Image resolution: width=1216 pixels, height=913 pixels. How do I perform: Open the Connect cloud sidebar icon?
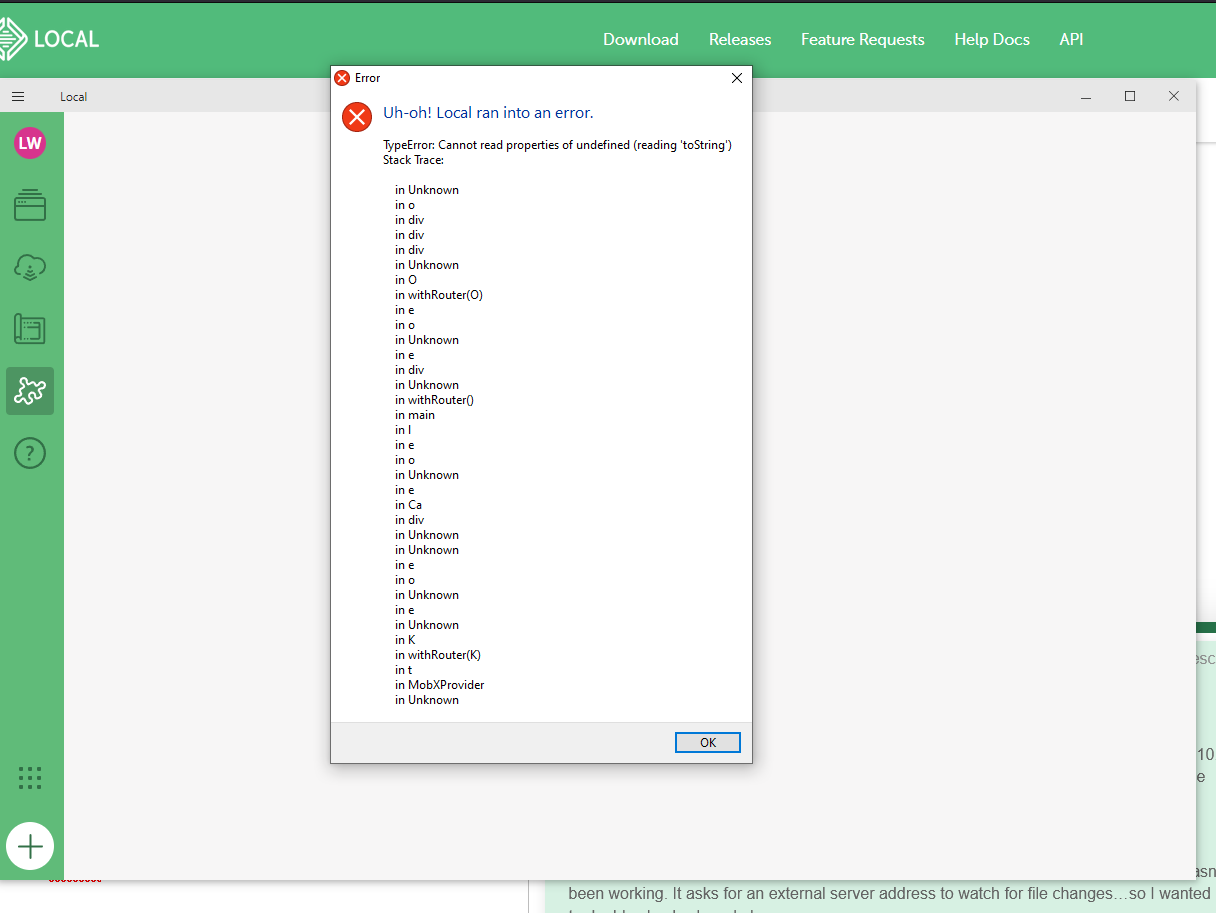pos(30,267)
